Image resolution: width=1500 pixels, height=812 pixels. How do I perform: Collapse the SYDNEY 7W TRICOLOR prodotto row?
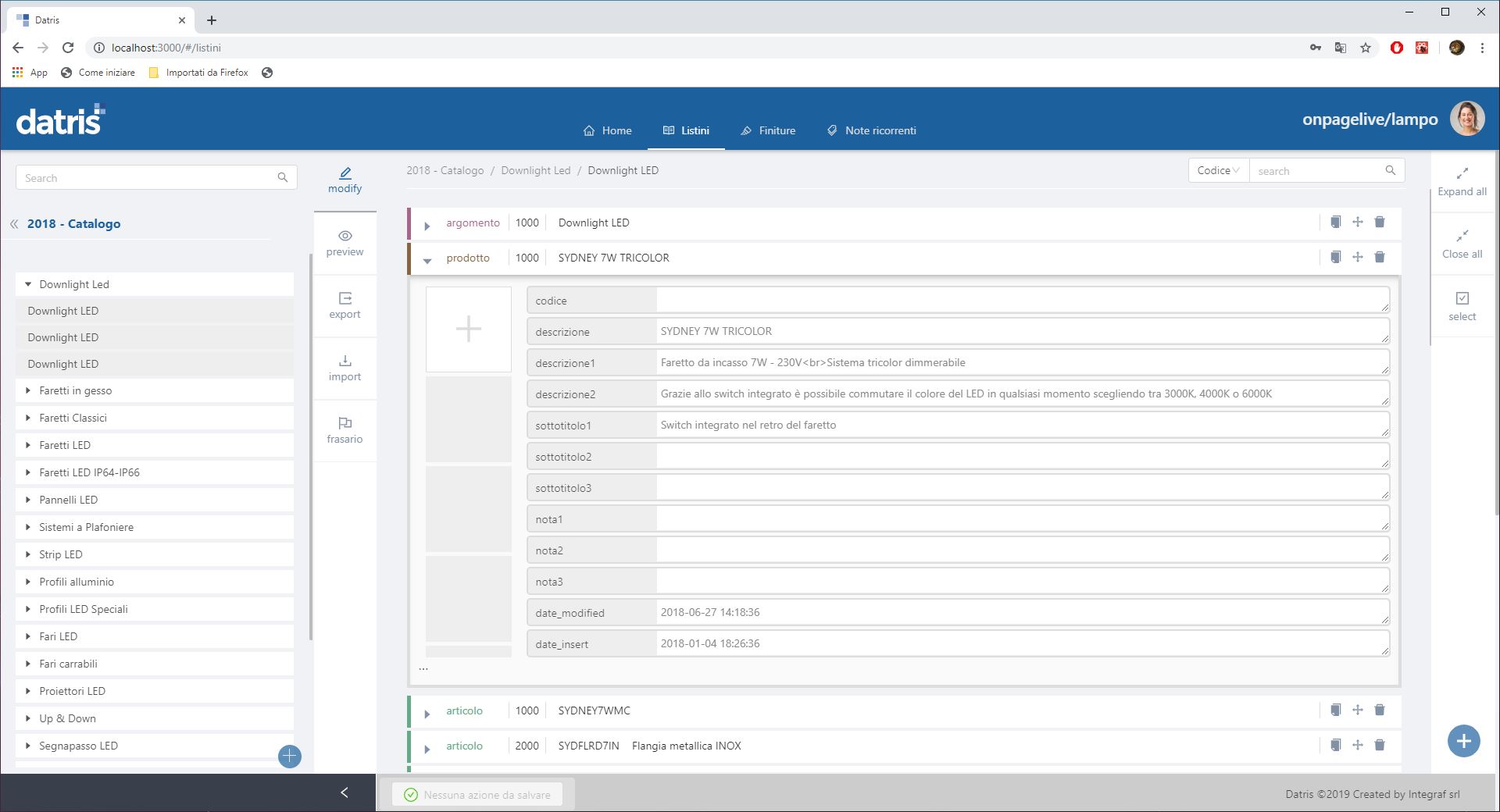(427, 261)
